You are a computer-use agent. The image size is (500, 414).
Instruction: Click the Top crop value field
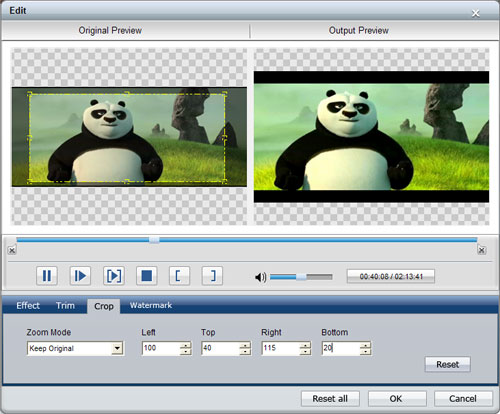221,348
